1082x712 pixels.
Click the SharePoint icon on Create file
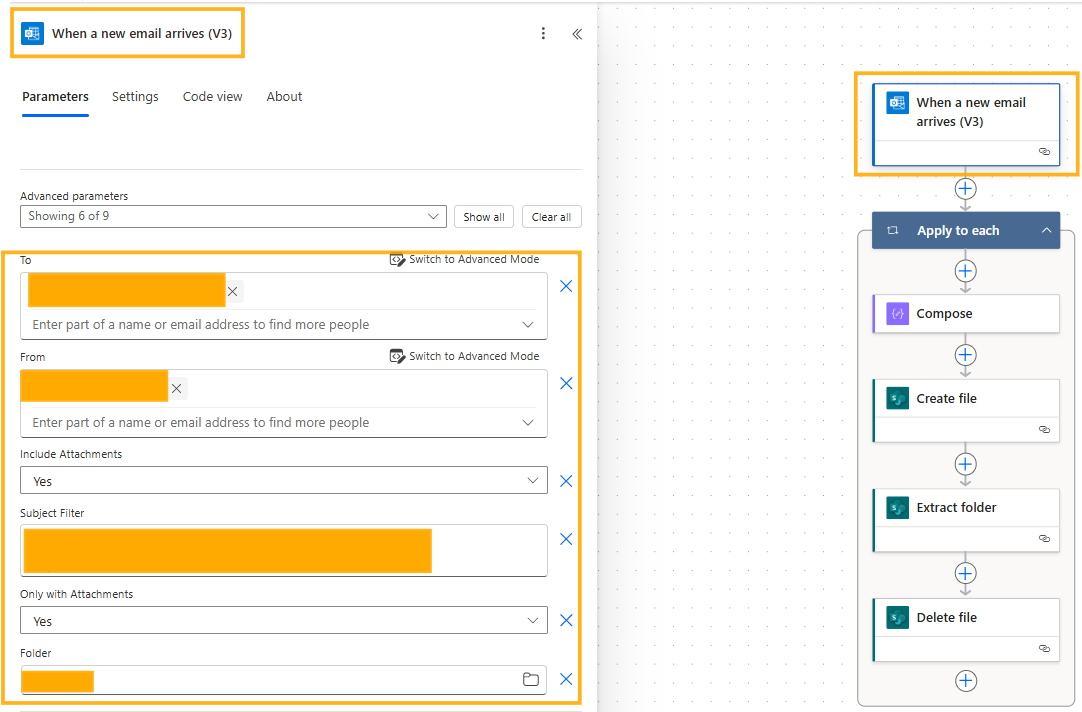[x=897, y=398]
